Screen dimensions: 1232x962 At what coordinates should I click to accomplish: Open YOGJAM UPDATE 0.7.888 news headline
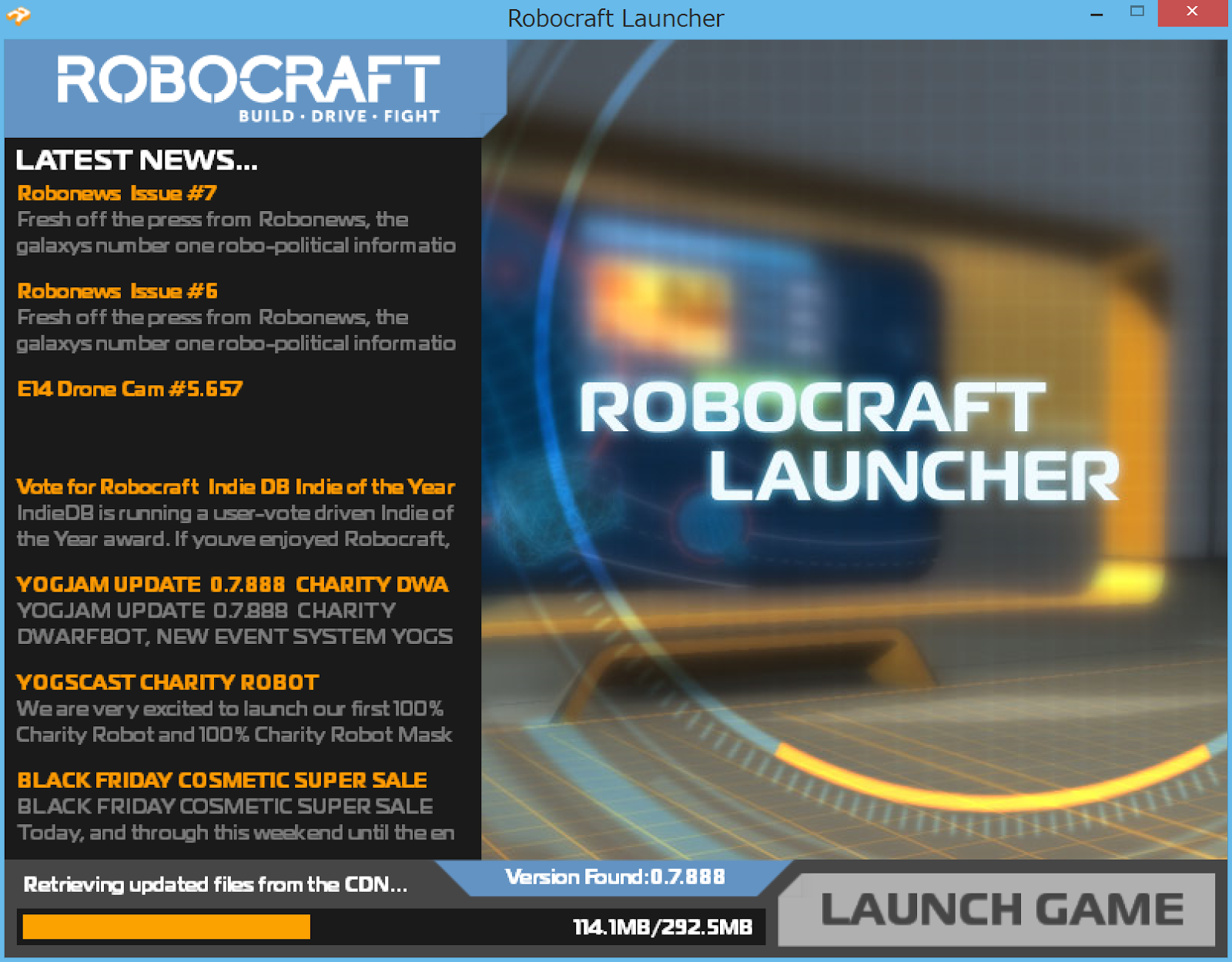[232, 584]
